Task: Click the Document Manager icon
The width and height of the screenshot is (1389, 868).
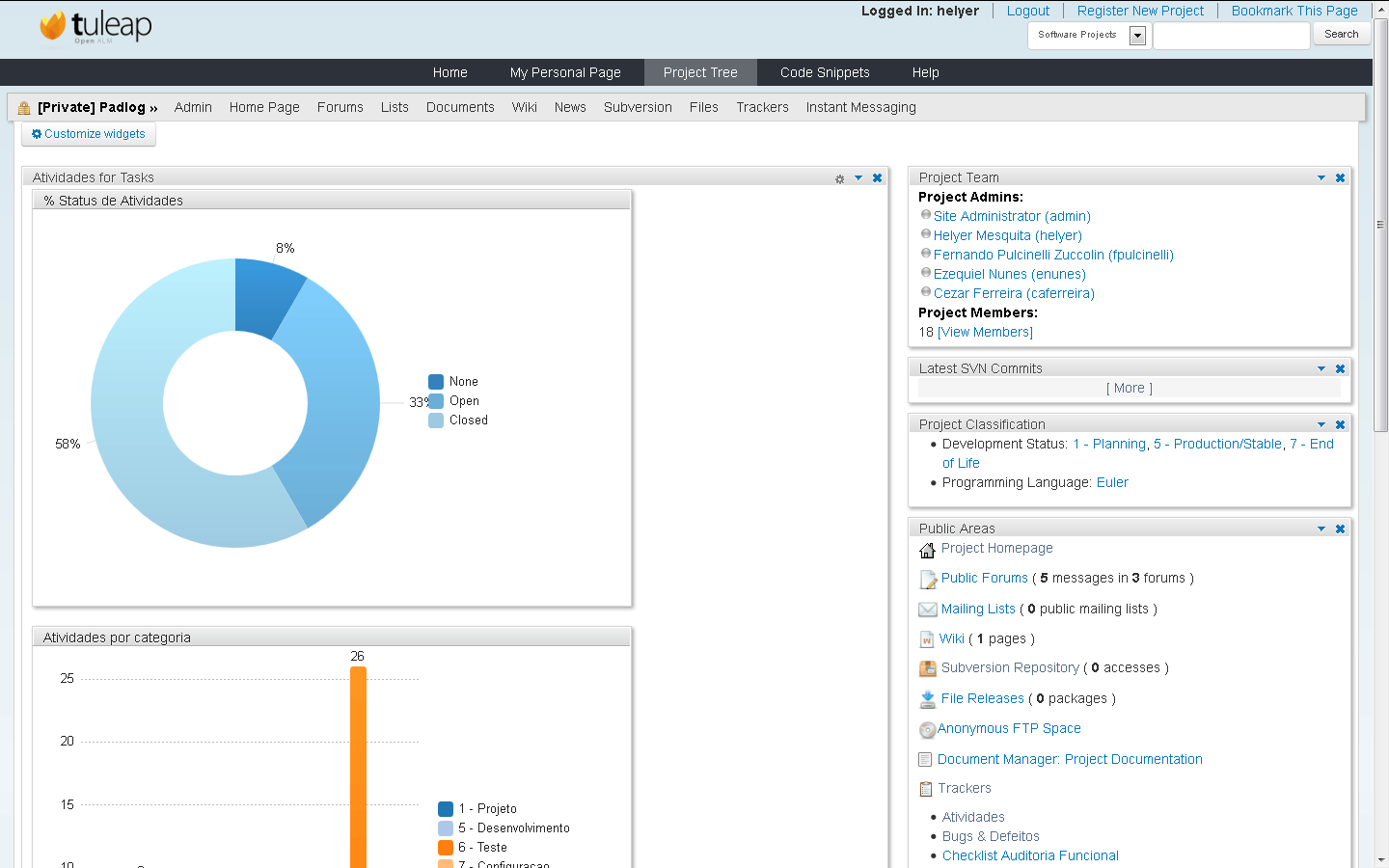Action: [926, 760]
